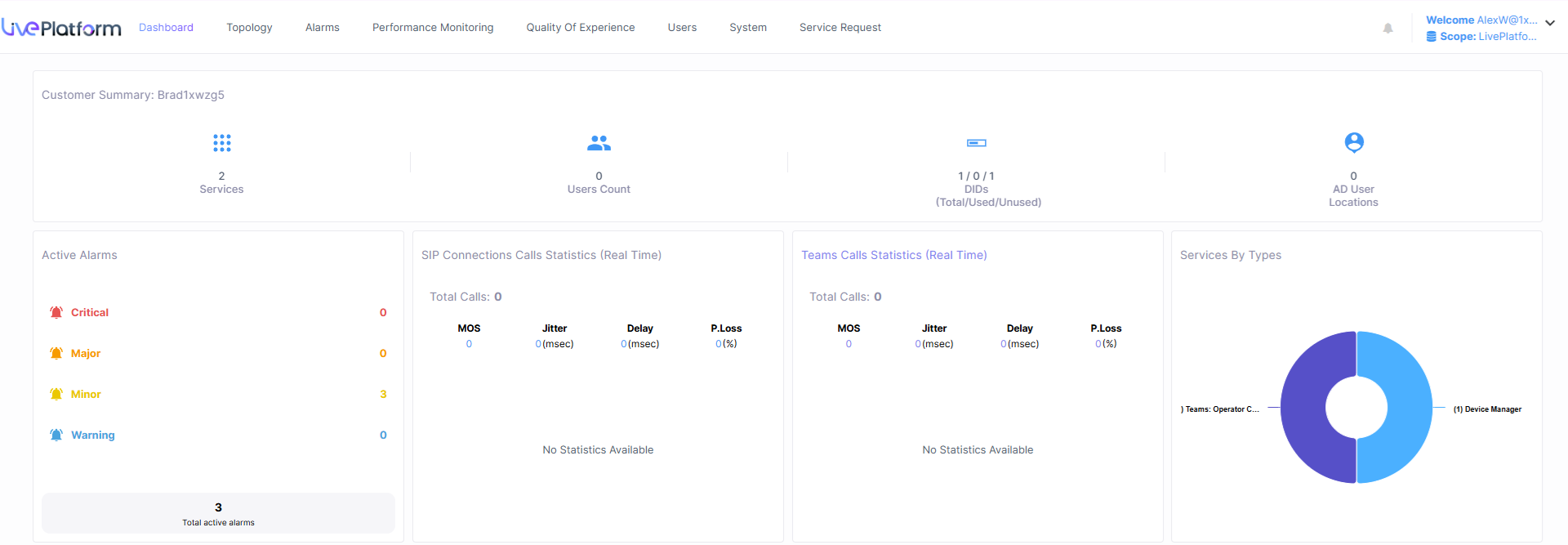Open the Teams Calls Statistics link

(x=893, y=255)
